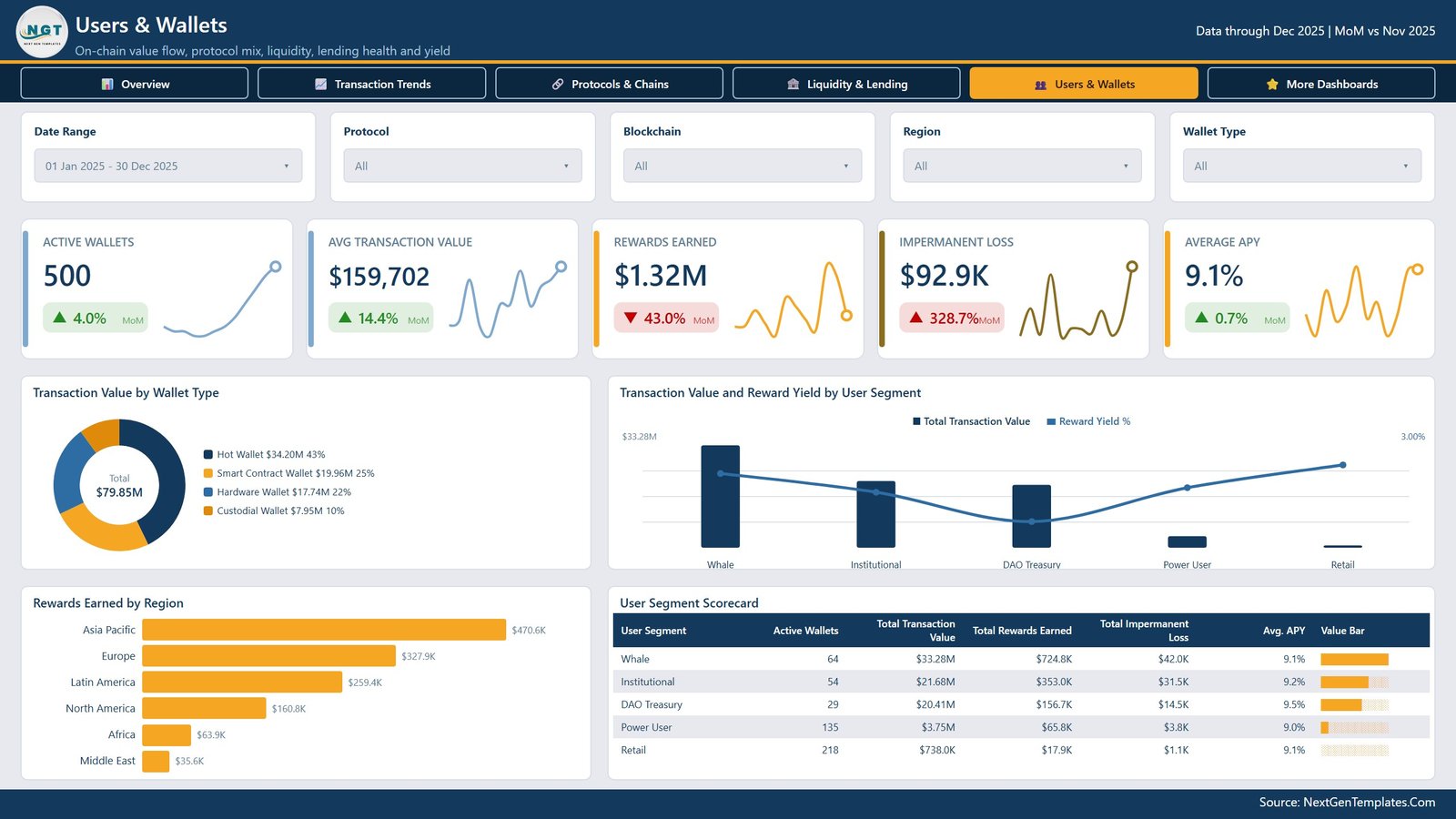The width and height of the screenshot is (1456, 819).
Task: Open the Blockchain filter dropdown
Action: pyautogui.click(x=743, y=166)
